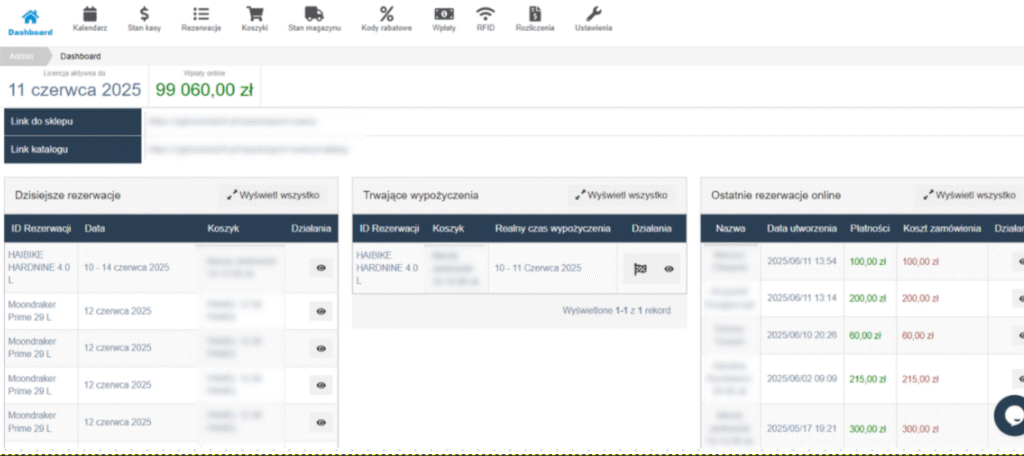The image size is (1024, 456).
Task: Open Kody rabatowe percent icon
Action: tap(386, 15)
